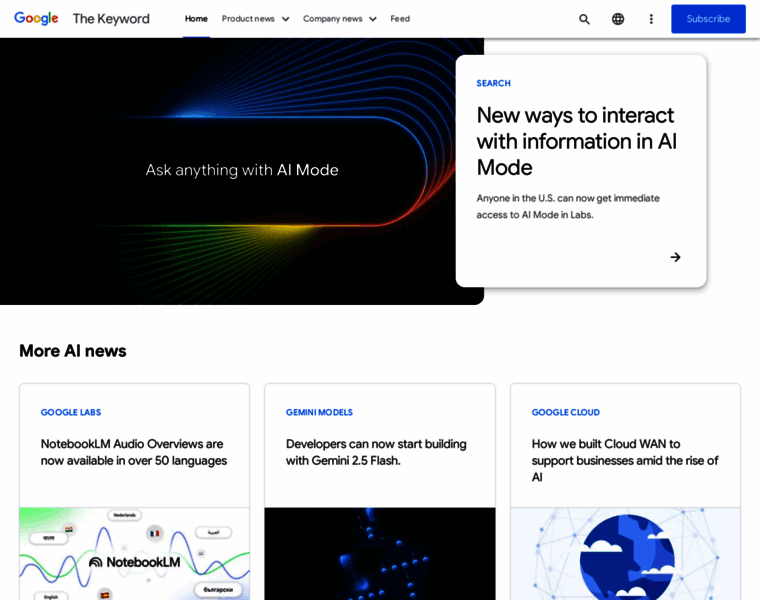Click 'Anyone in the U.S. can now get' summary text
Viewport: 760px width, 600px height.
[568, 206]
